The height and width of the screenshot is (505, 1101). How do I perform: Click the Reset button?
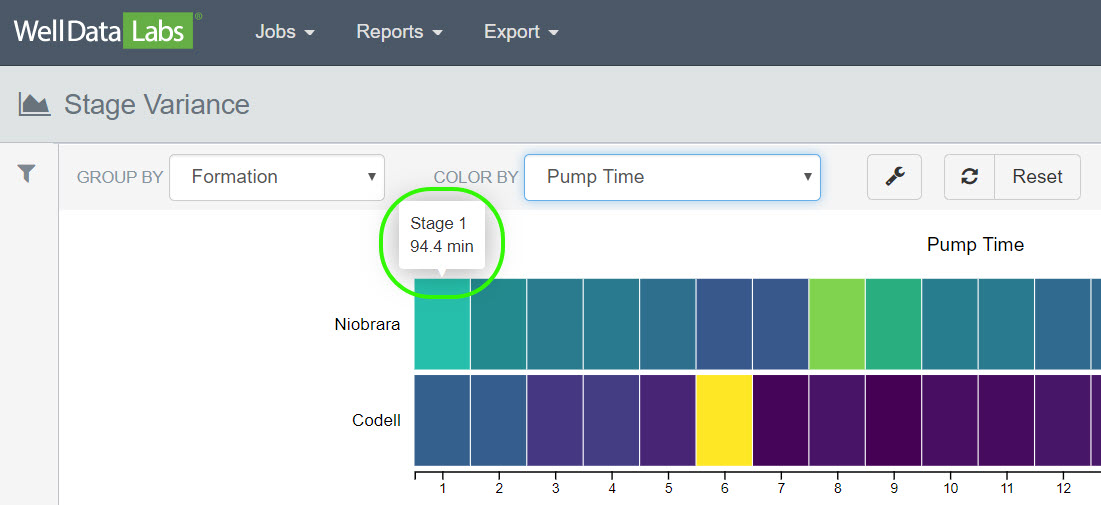click(x=1037, y=177)
